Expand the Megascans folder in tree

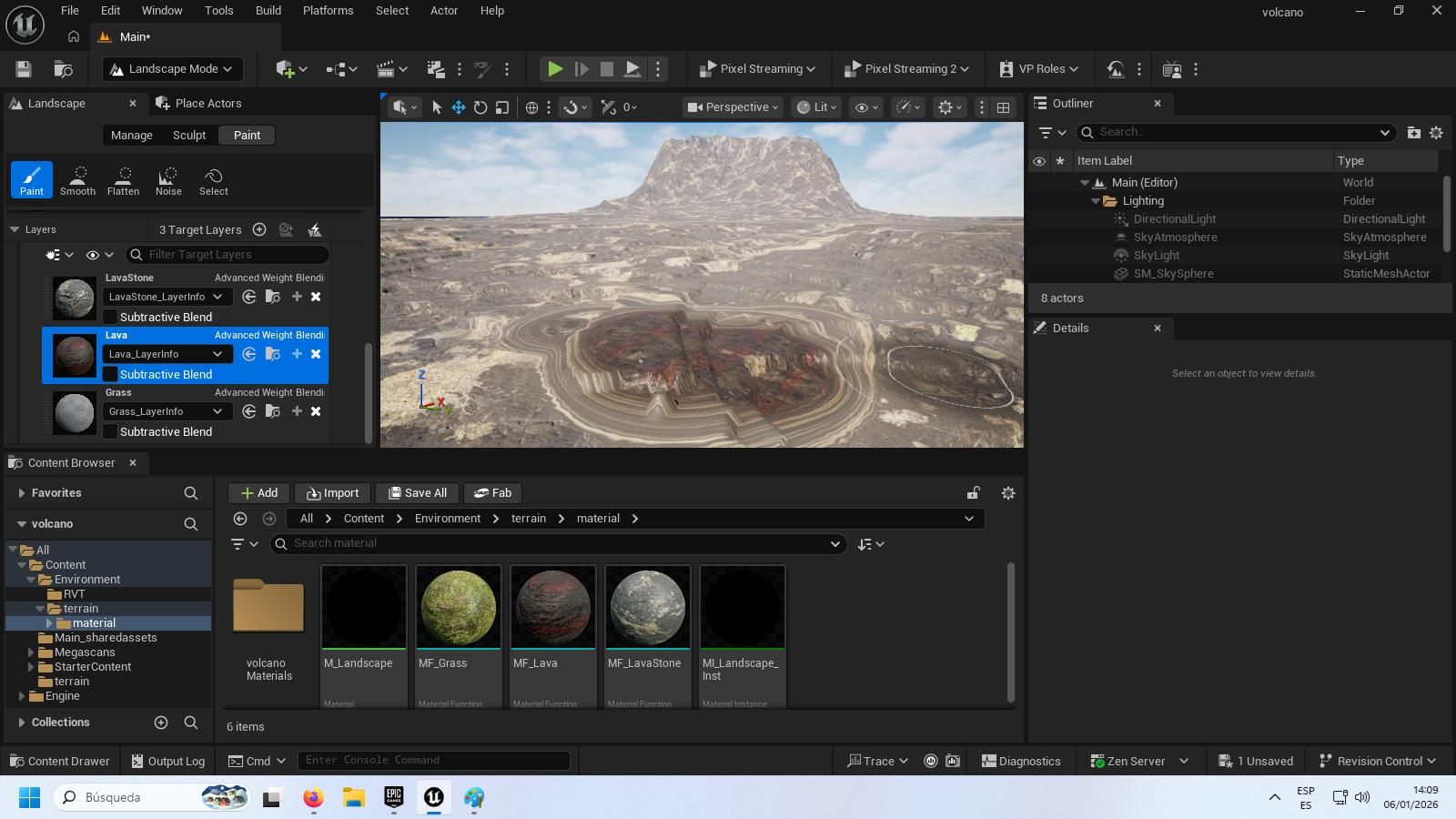point(31,652)
